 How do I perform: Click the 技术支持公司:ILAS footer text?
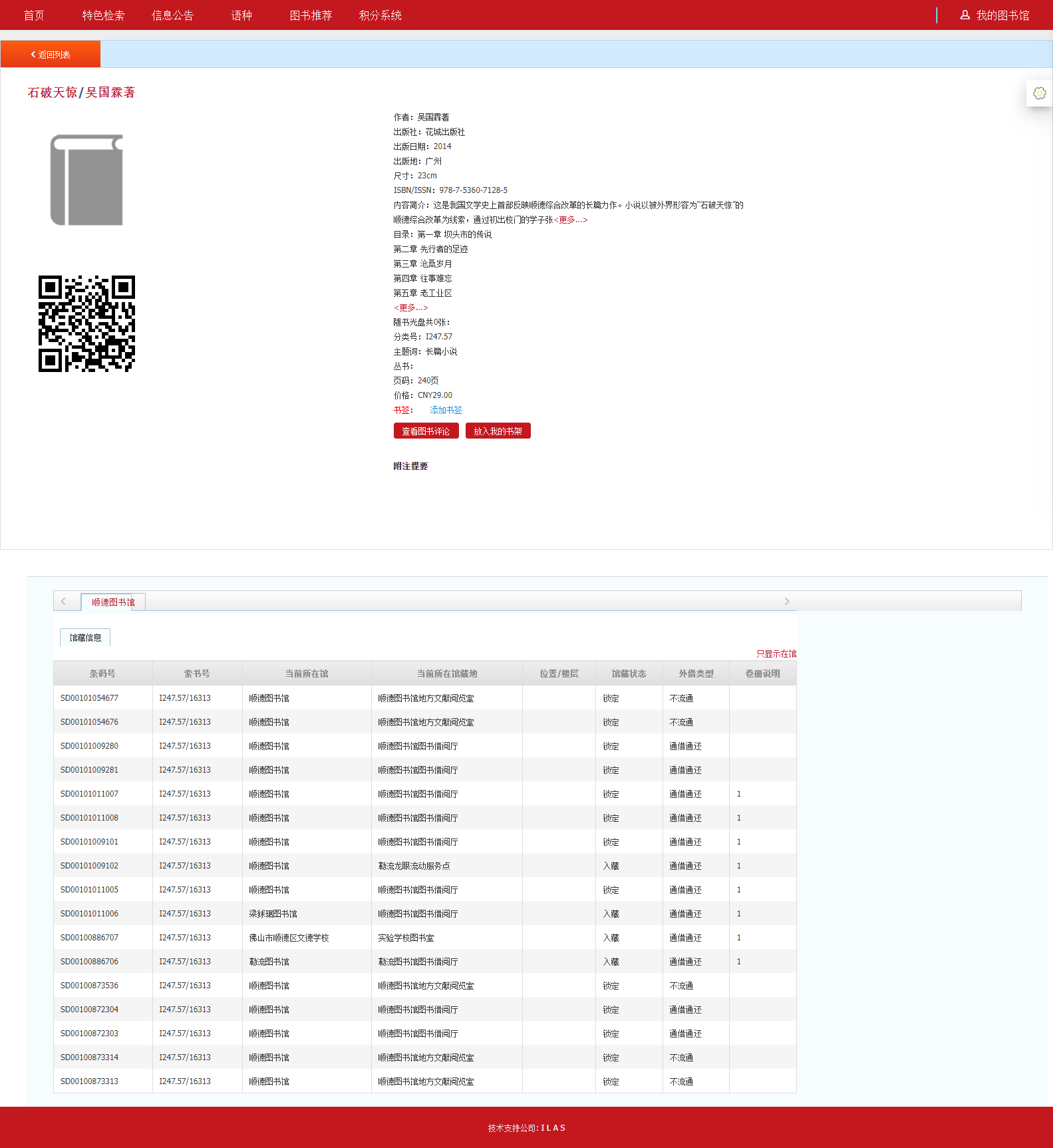[x=526, y=1128]
